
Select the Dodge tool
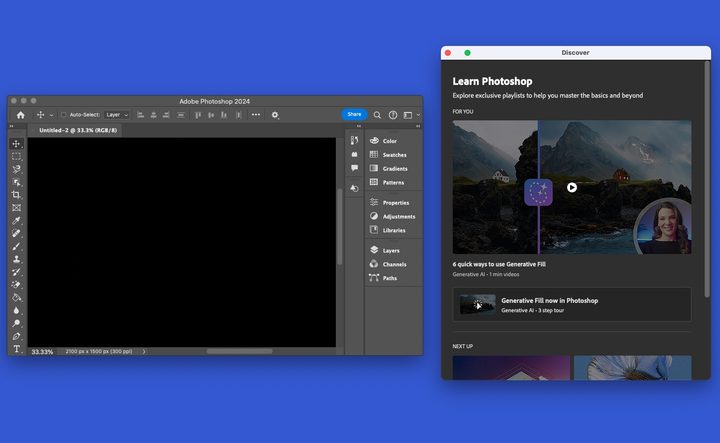pos(16,323)
